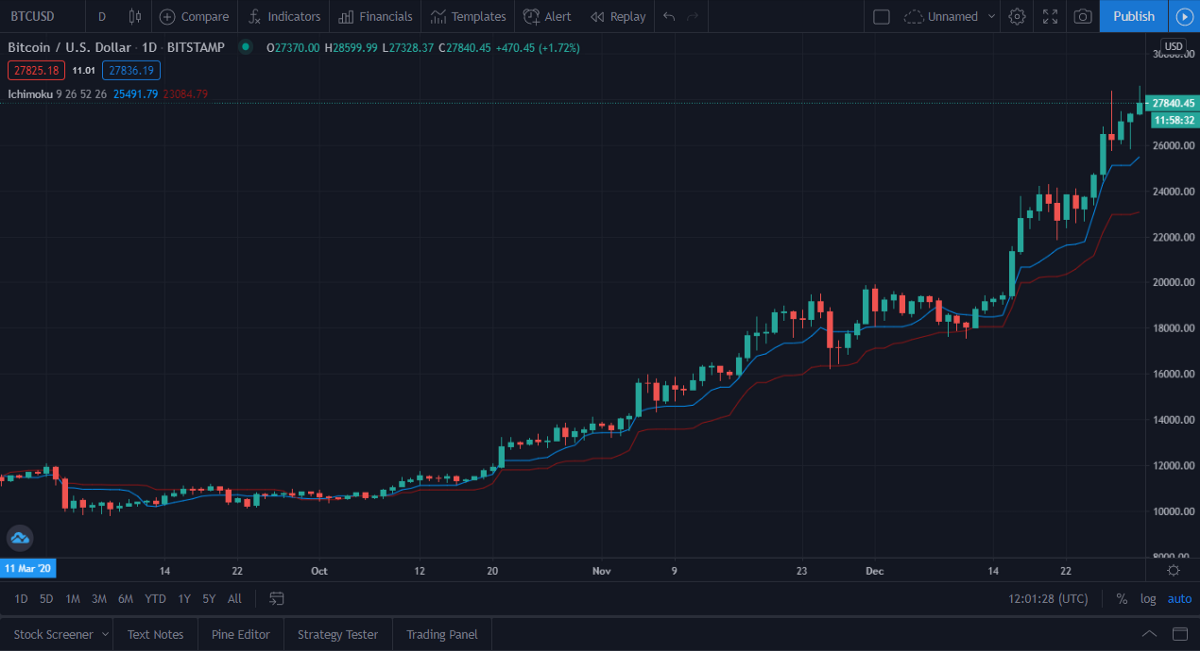1200x651 pixels.
Task: Take a chart snapshot with the camera icon
Action: 1082,16
